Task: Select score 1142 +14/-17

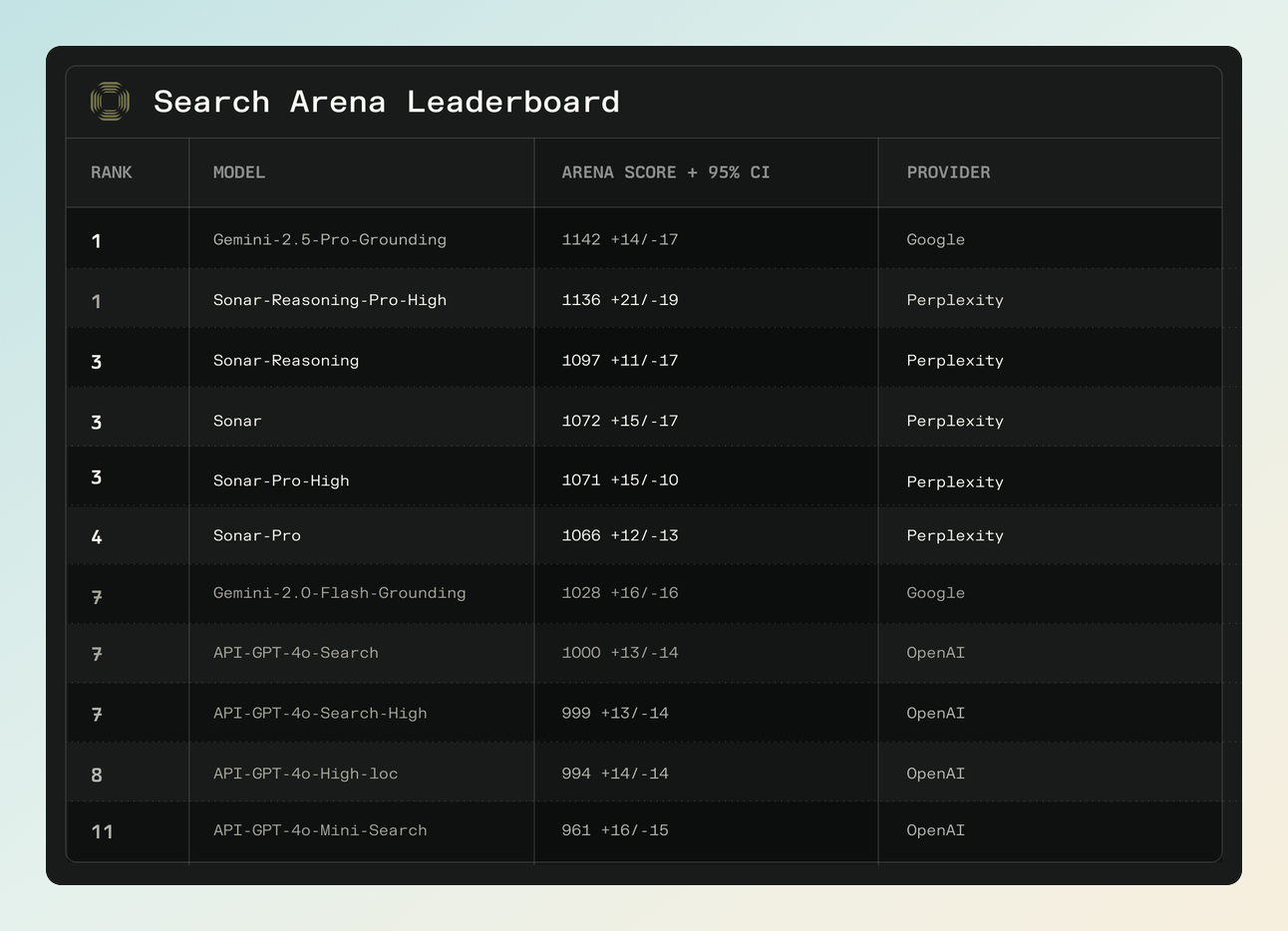Action: (x=620, y=239)
